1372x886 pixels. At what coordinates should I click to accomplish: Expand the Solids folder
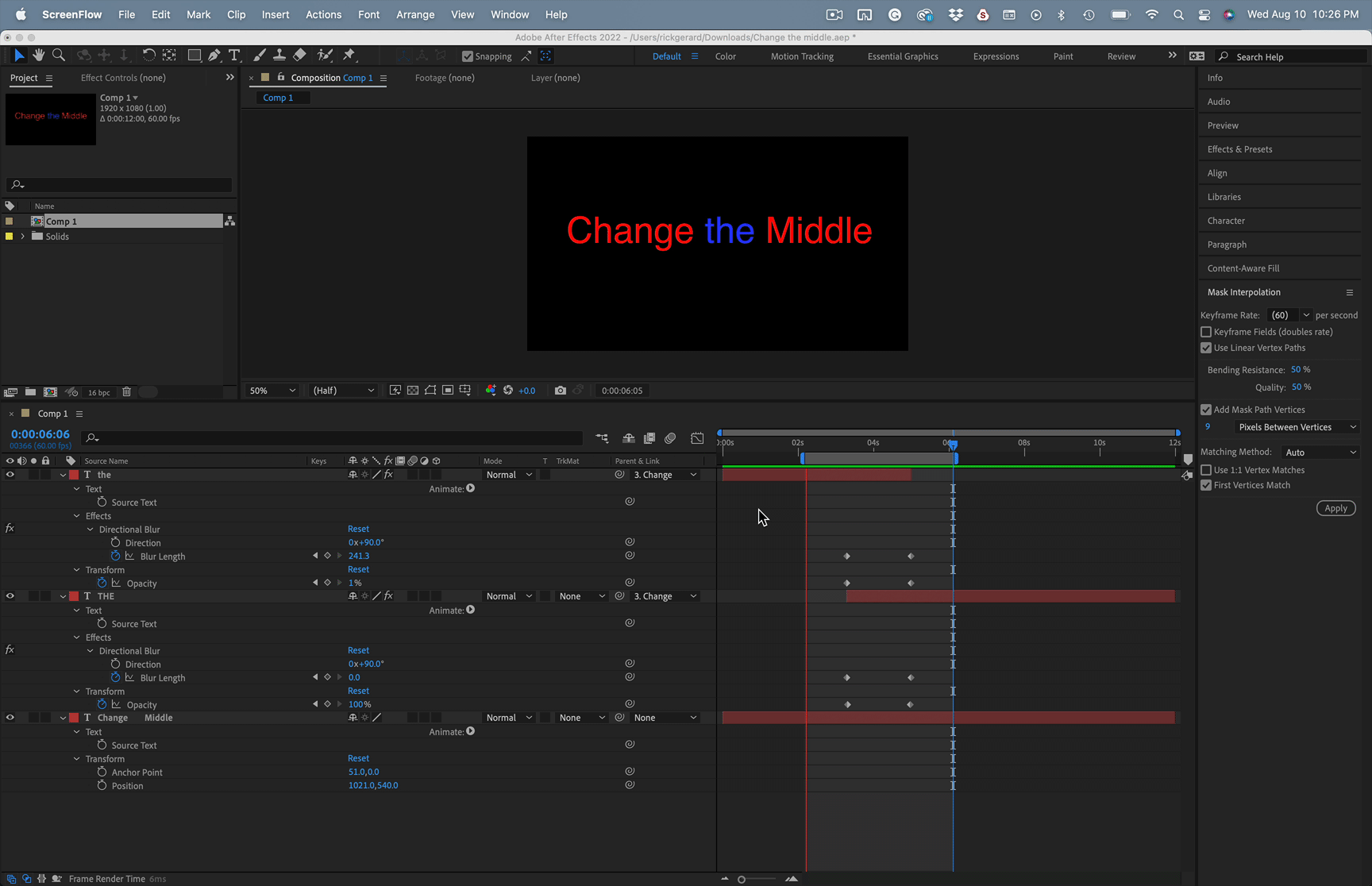[22, 237]
